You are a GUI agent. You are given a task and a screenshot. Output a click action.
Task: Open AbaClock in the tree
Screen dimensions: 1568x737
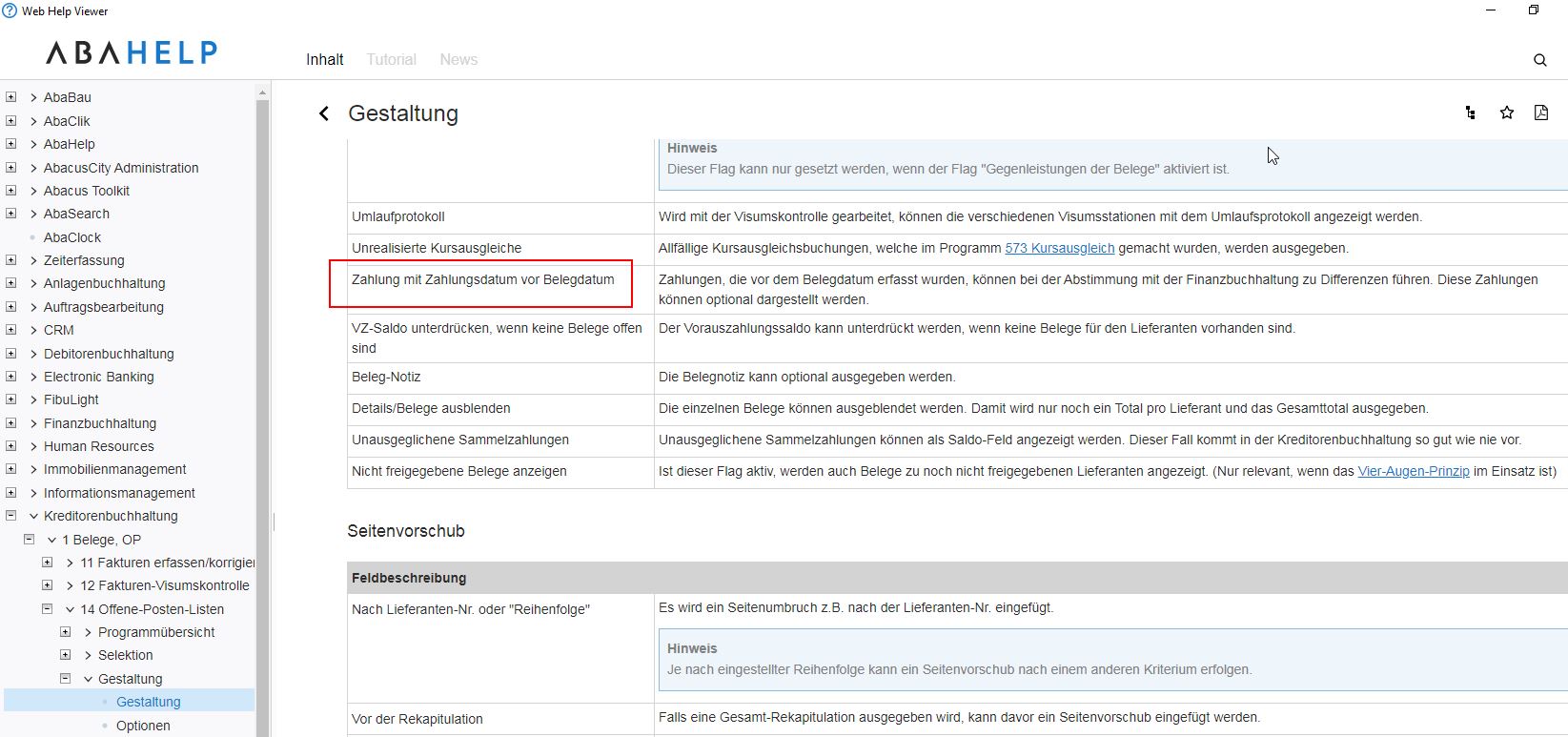(x=71, y=237)
